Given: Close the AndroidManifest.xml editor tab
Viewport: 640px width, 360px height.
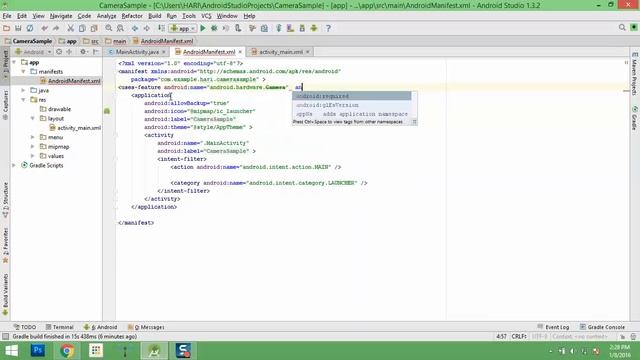Looking at the screenshot, I should [x=240, y=52].
